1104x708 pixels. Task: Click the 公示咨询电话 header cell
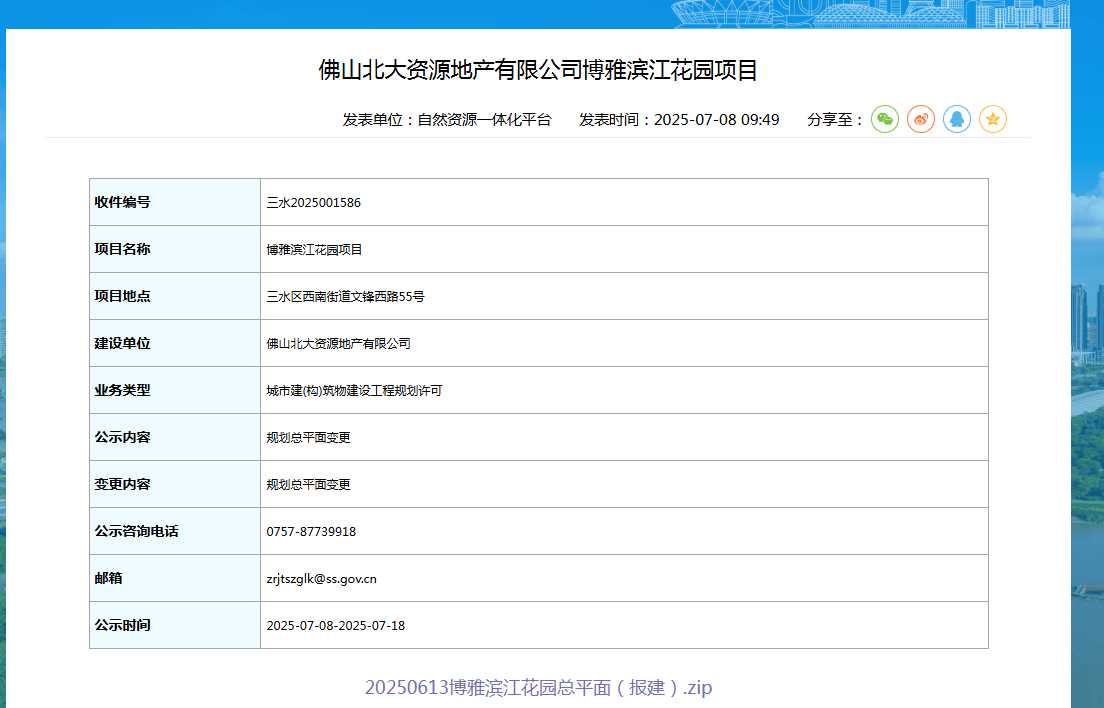[175, 531]
